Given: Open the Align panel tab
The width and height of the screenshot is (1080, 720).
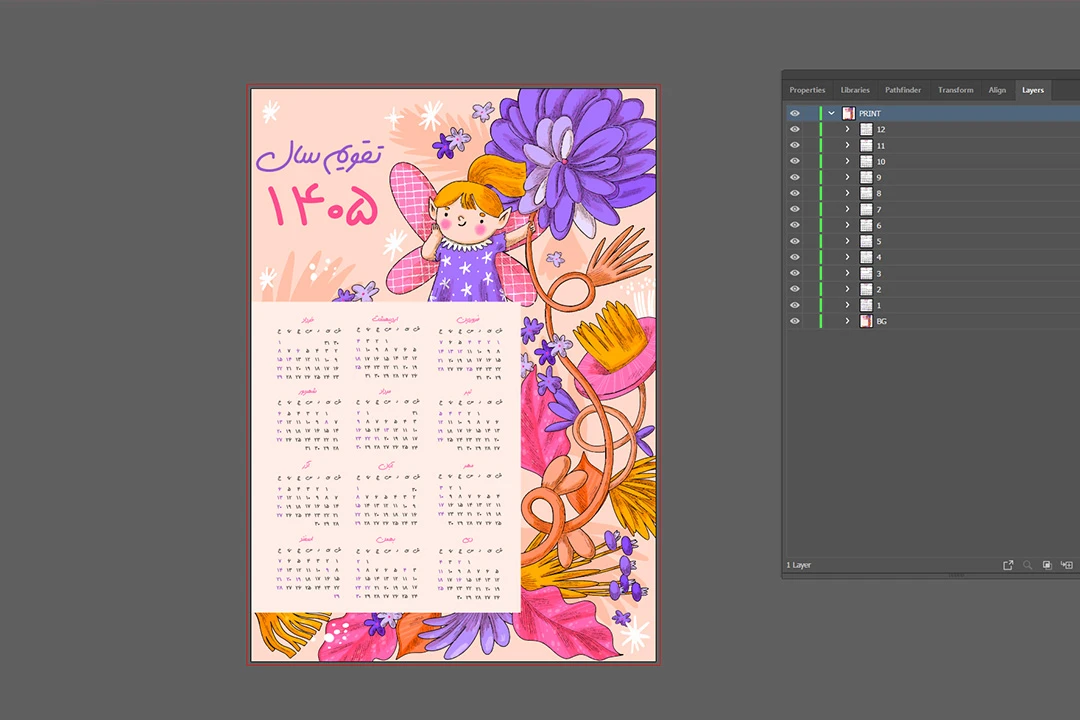Looking at the screenshot, I should pyautogui.click(x=997, y=90).
